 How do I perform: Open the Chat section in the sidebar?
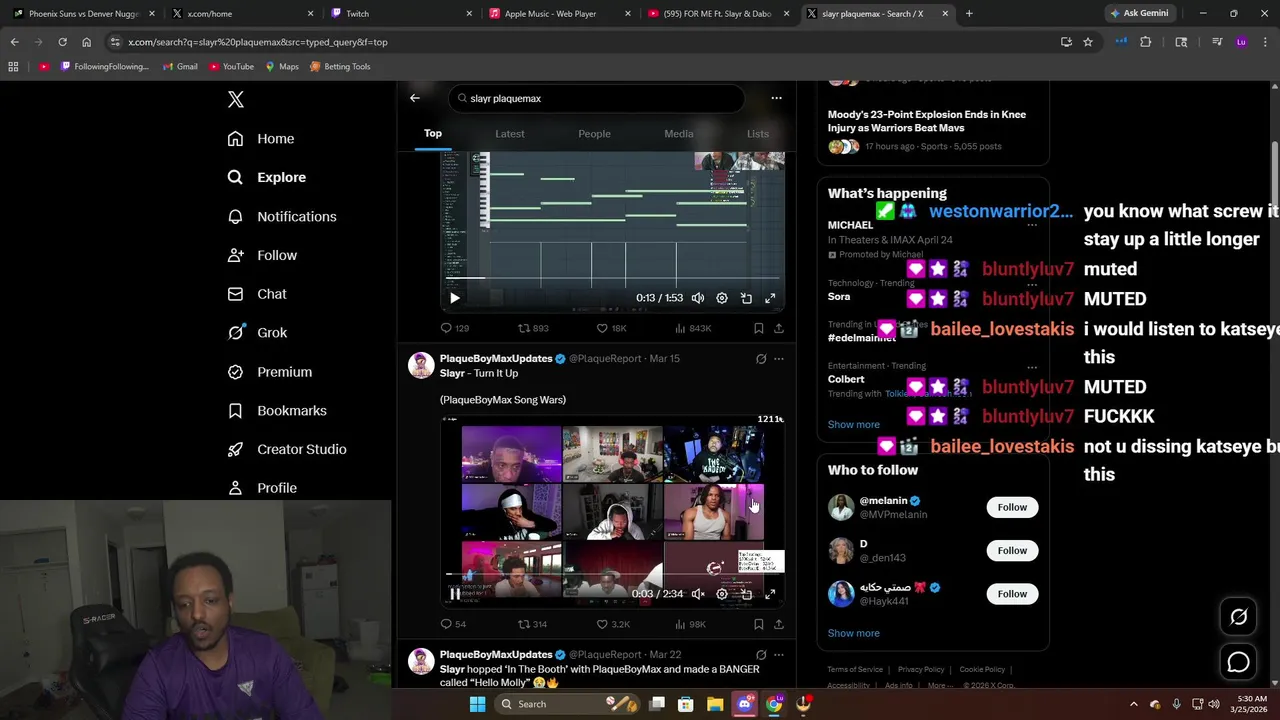tap(256, 294)
